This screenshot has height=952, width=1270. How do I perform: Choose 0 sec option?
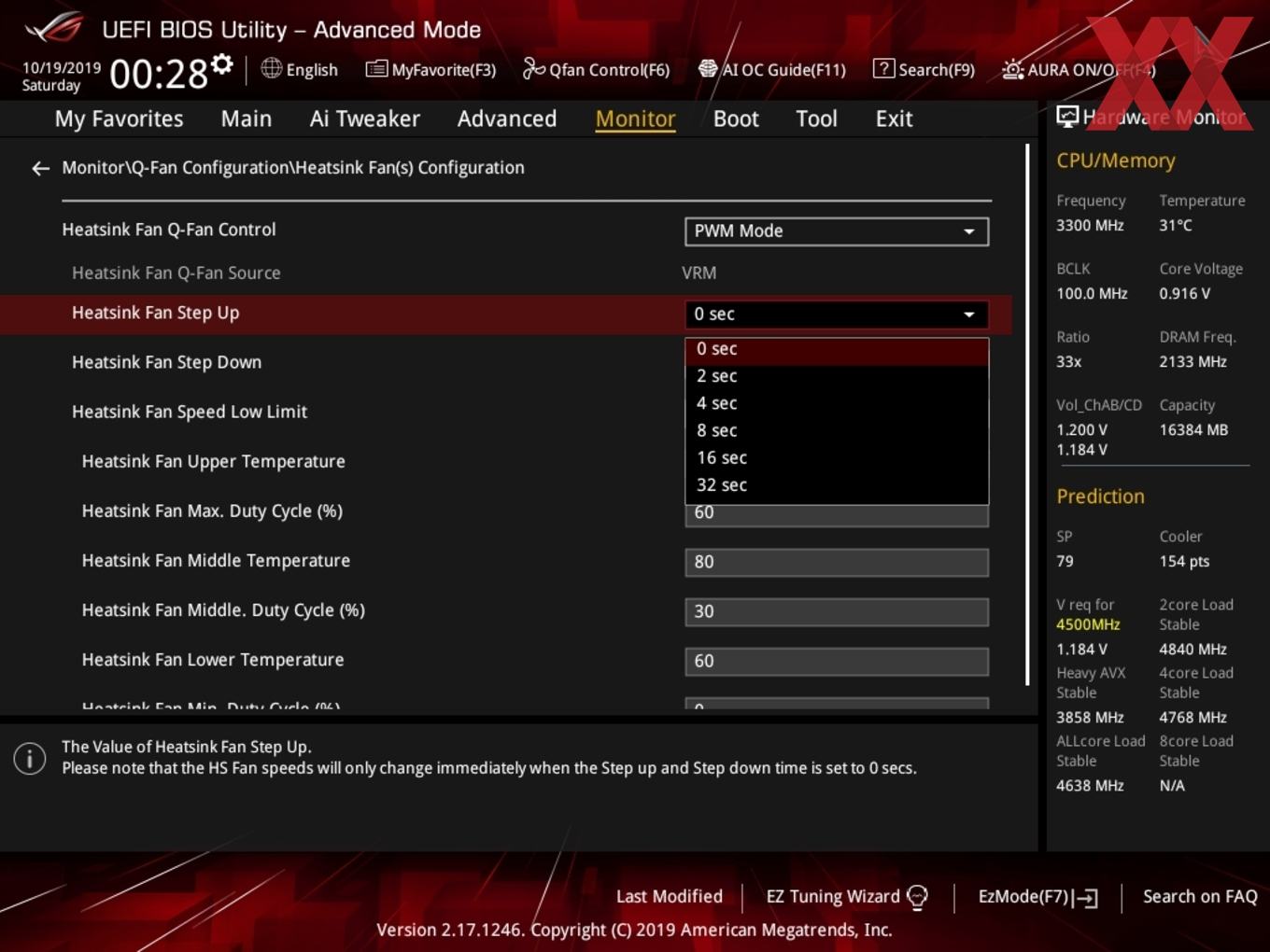click(837, 349)
